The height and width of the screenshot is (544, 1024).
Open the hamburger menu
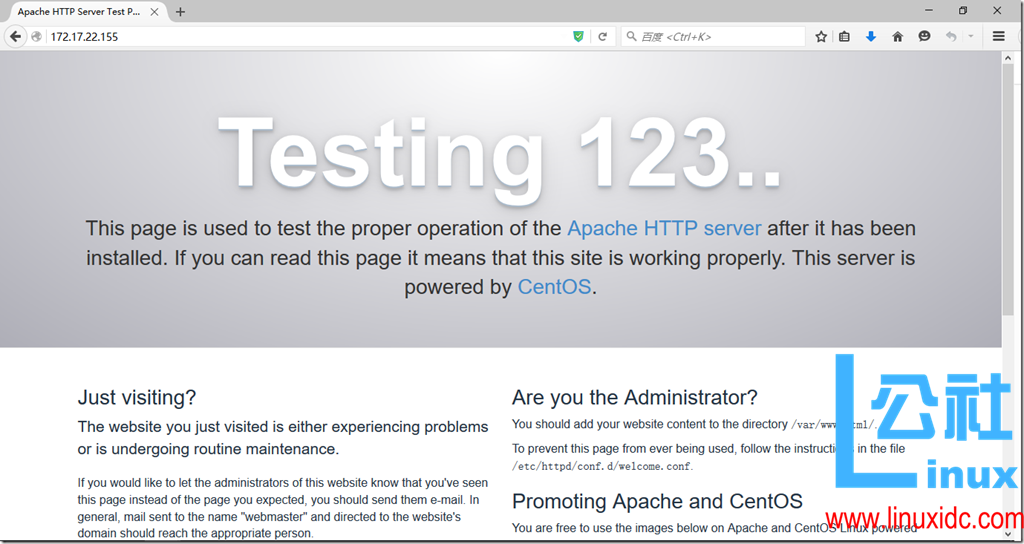coord(998,37)
